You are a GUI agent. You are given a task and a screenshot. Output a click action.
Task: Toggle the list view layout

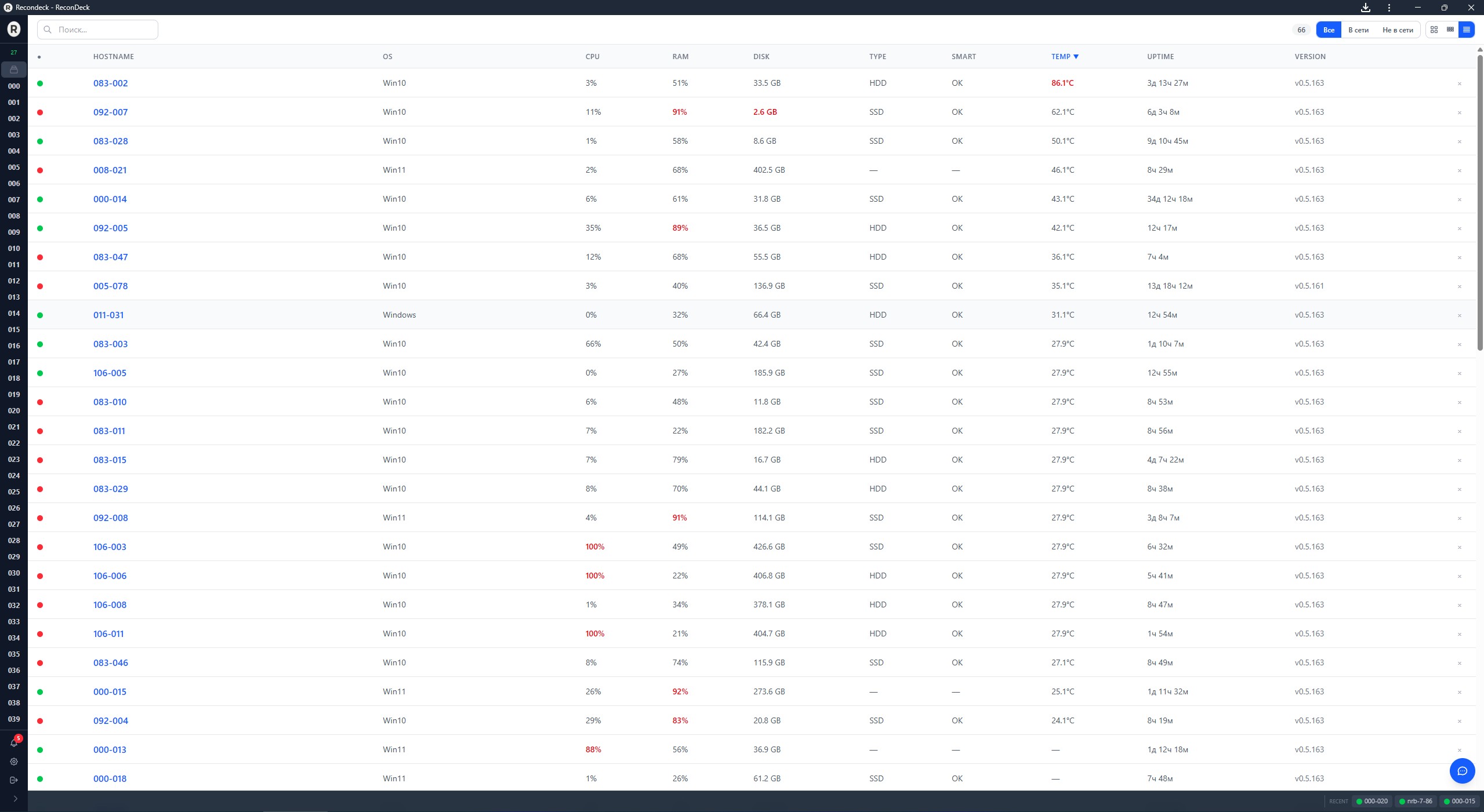[1467, 29]
